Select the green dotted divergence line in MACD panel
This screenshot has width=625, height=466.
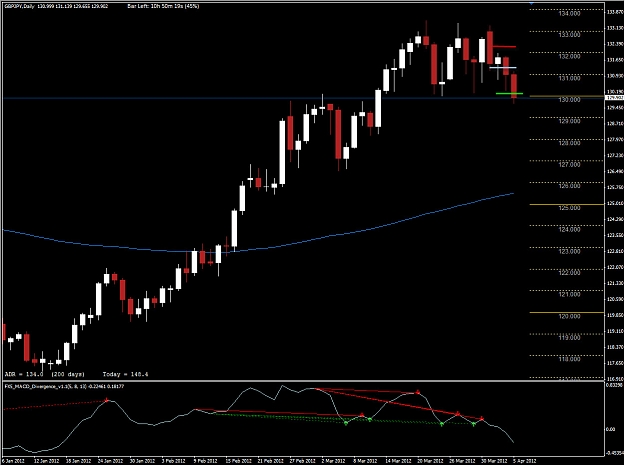(x=343, y=419)
